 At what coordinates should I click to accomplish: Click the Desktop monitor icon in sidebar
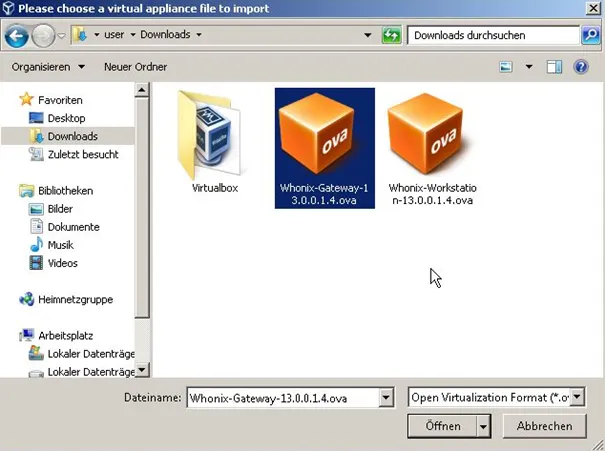click(36, 118)
